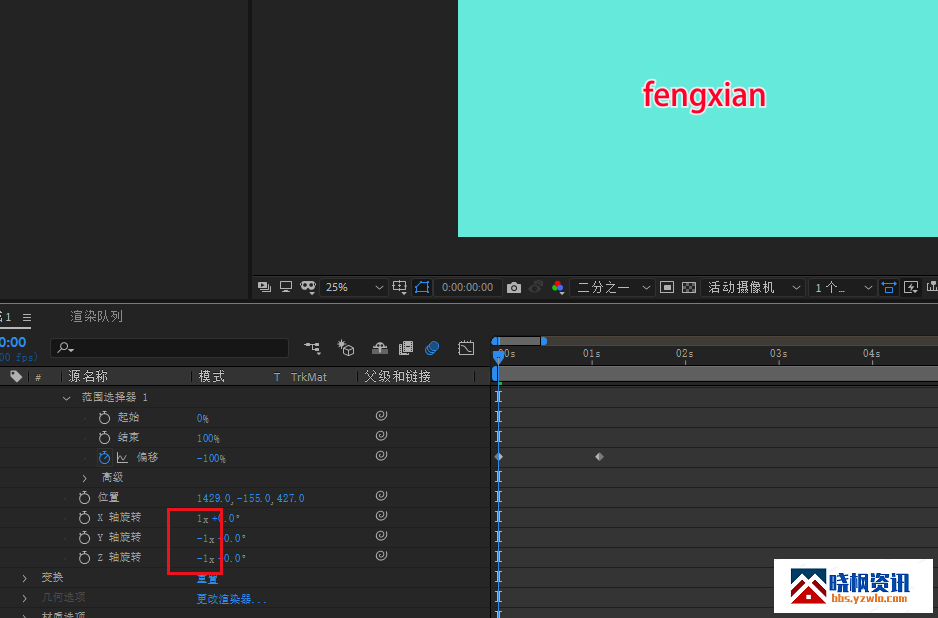Click the 模式 column header
938x618 pixels.
pos(212,376)
